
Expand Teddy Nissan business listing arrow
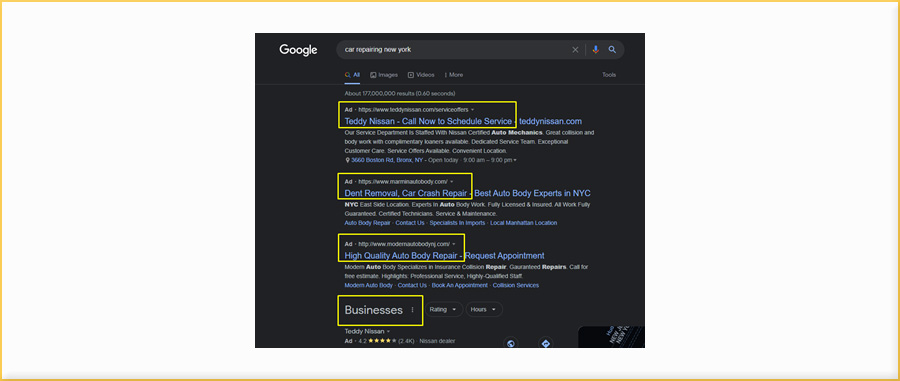(389, 332)
